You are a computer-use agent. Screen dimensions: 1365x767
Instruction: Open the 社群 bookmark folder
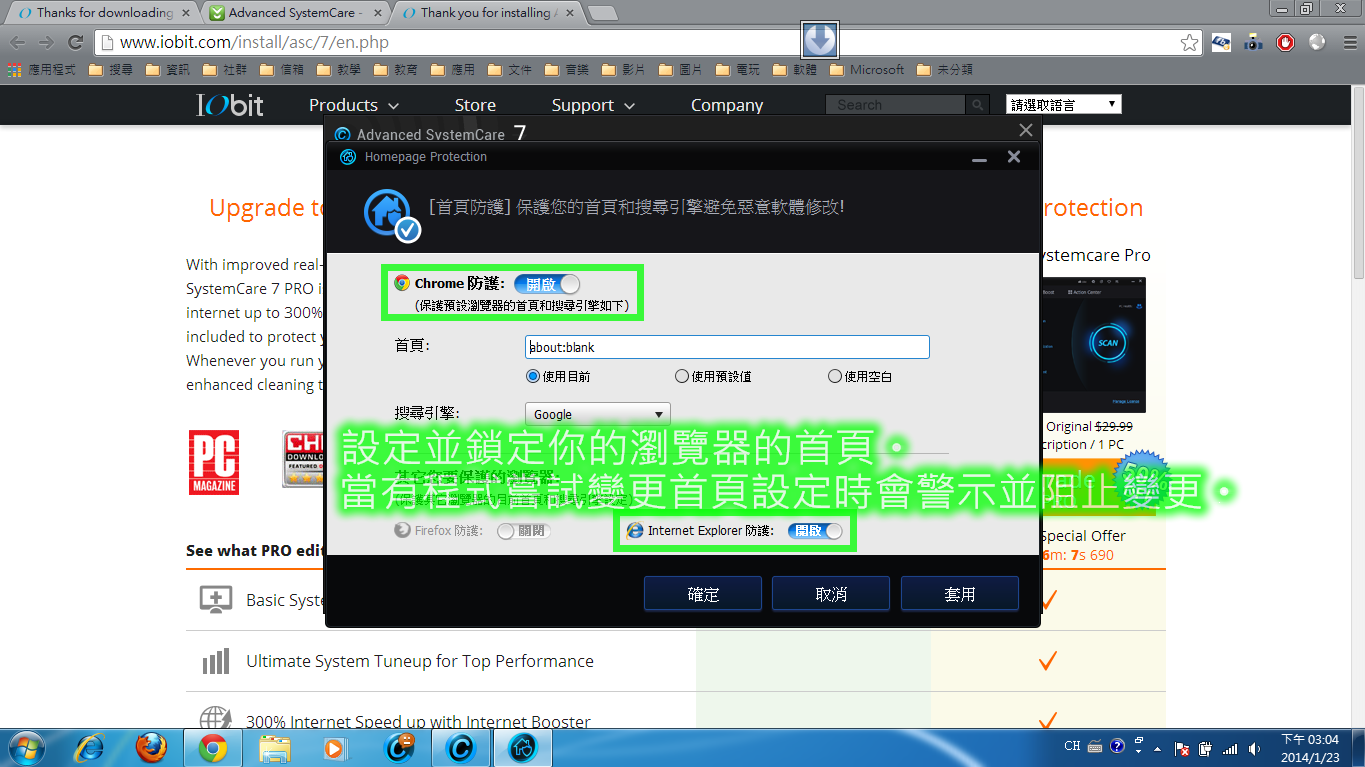click(225, 70)
